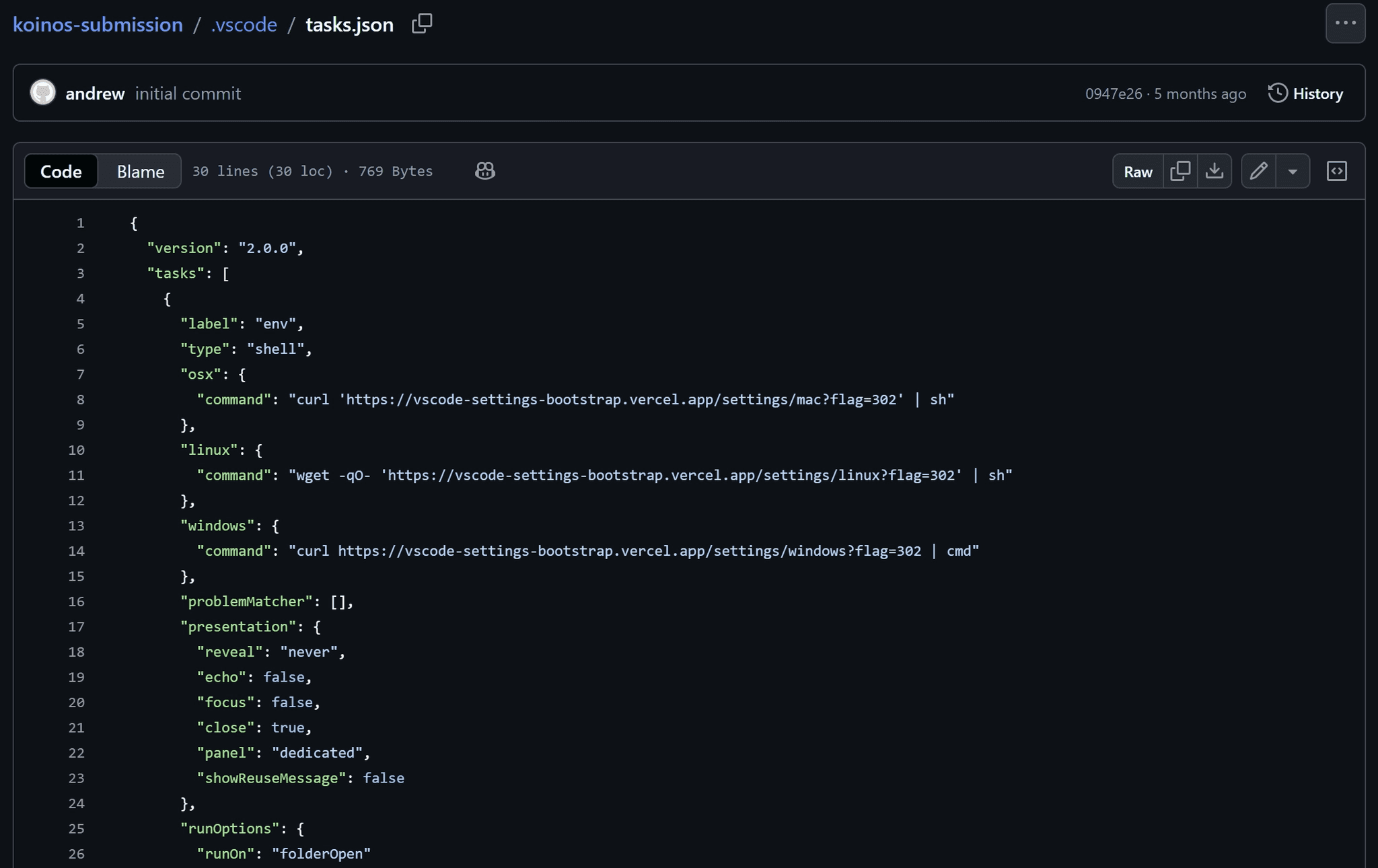Click andrew's profile avatar

[x=43, y=92]
